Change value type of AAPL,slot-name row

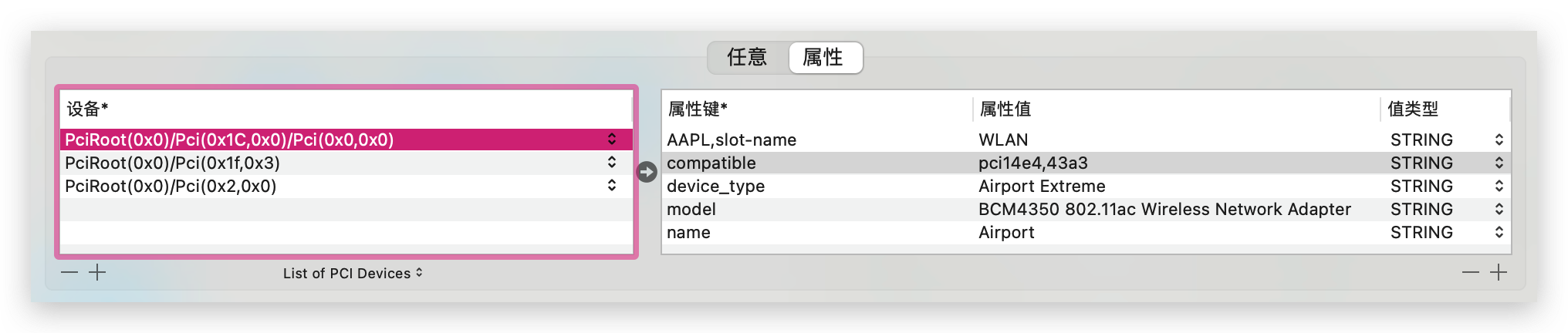point(1447,140)
